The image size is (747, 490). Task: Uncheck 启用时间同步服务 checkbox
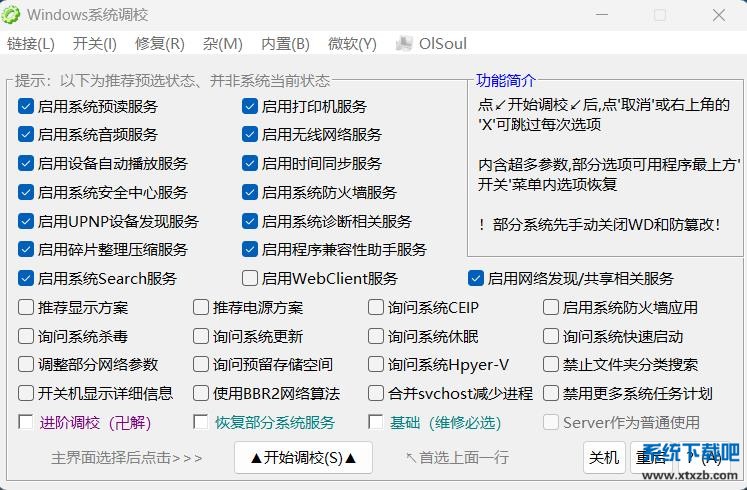point(250,163)
